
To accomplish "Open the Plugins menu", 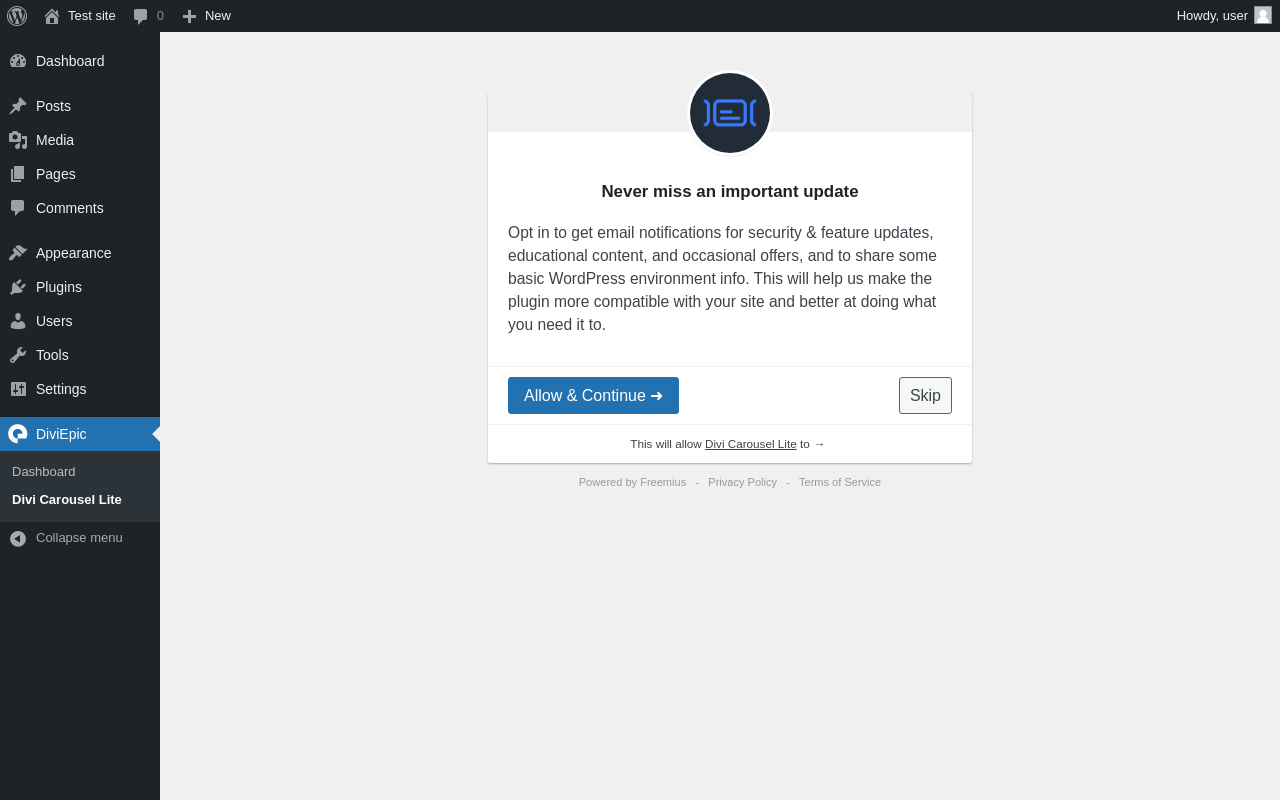I will (x=80, y=287).
